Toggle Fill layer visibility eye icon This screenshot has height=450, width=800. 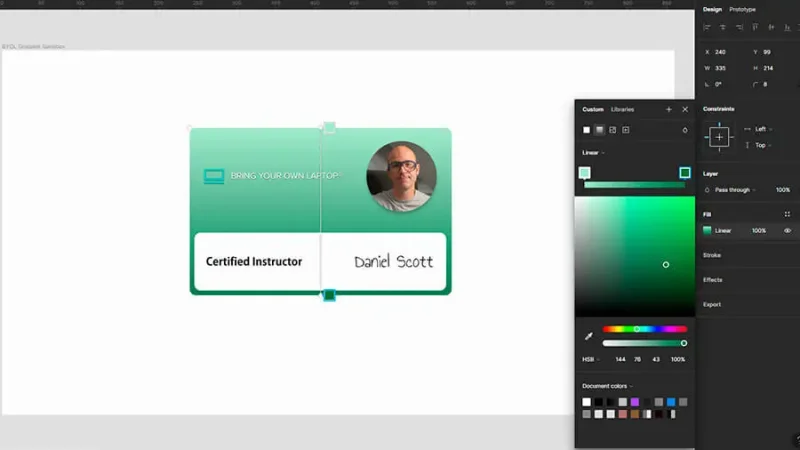[787, 231]
